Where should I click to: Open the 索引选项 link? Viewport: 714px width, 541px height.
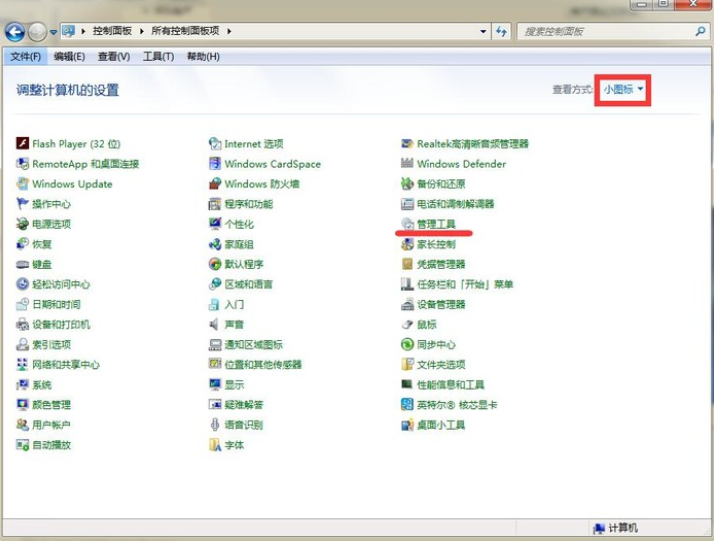[51, 344]
